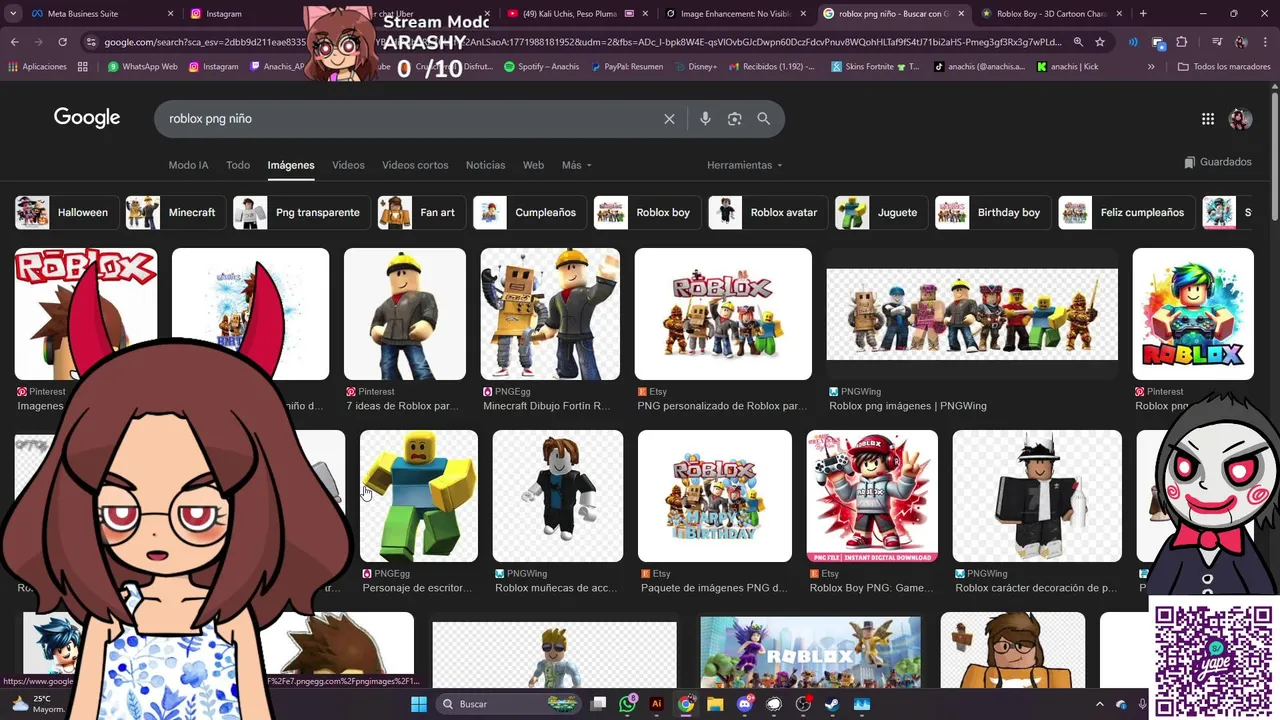Switch to the Noticias tab
Screen dimensions: 1280x720
click(x=485, y=165)
